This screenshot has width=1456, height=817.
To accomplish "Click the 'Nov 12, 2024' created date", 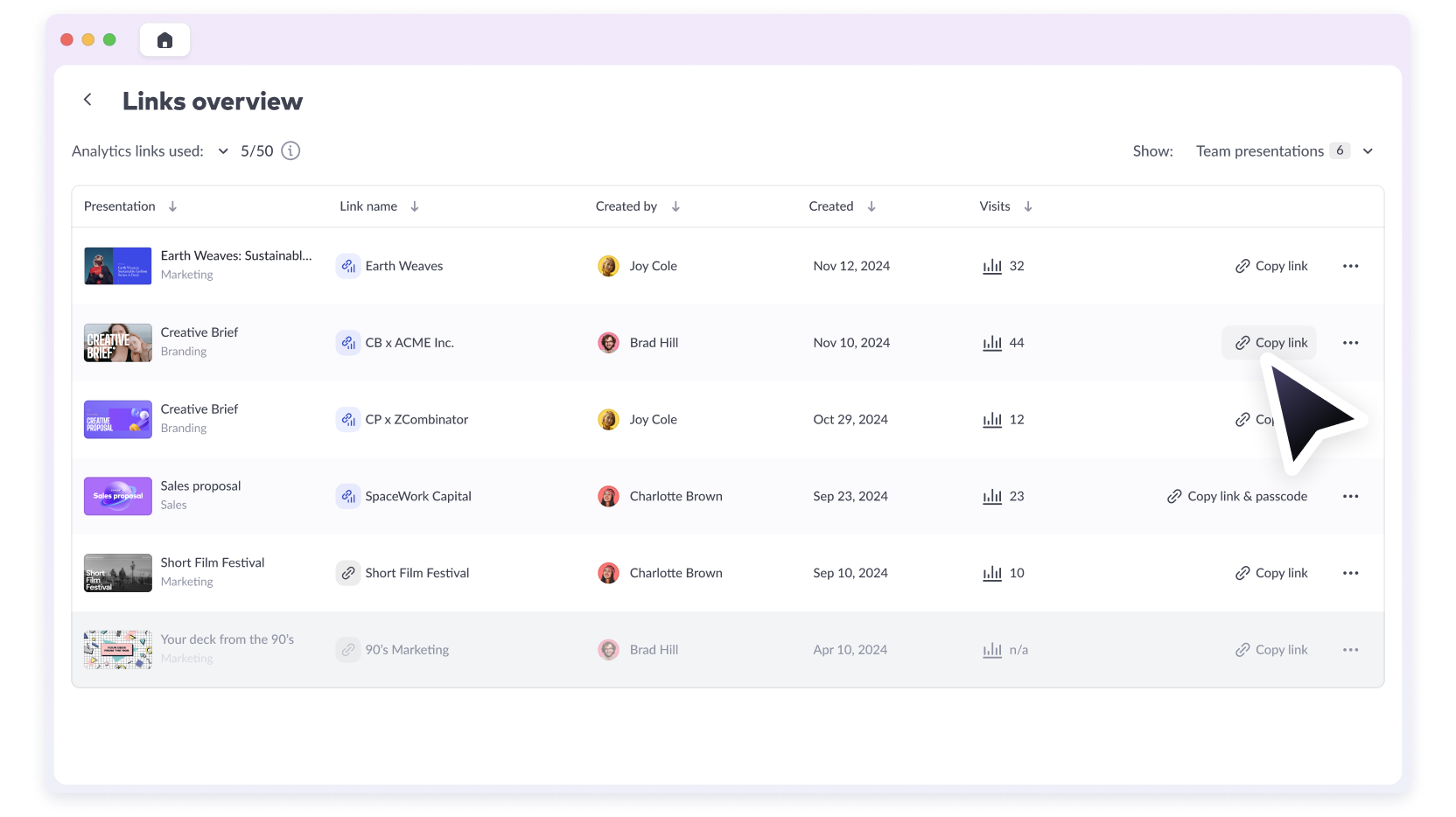I will pyautogui.click(x=851, y=266).
